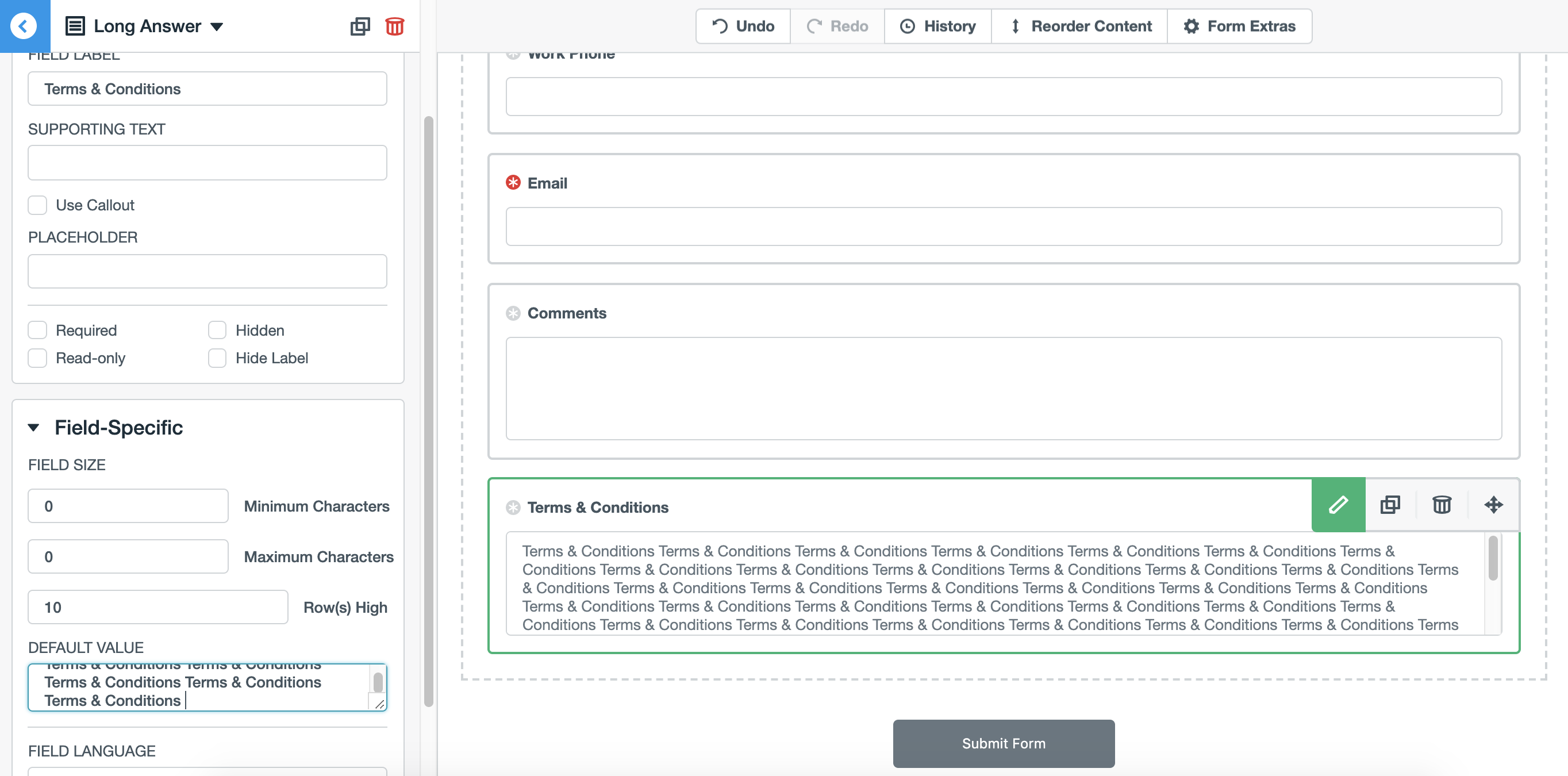Remove the Terms & Conditions field using trash icon

(1442, 505)
